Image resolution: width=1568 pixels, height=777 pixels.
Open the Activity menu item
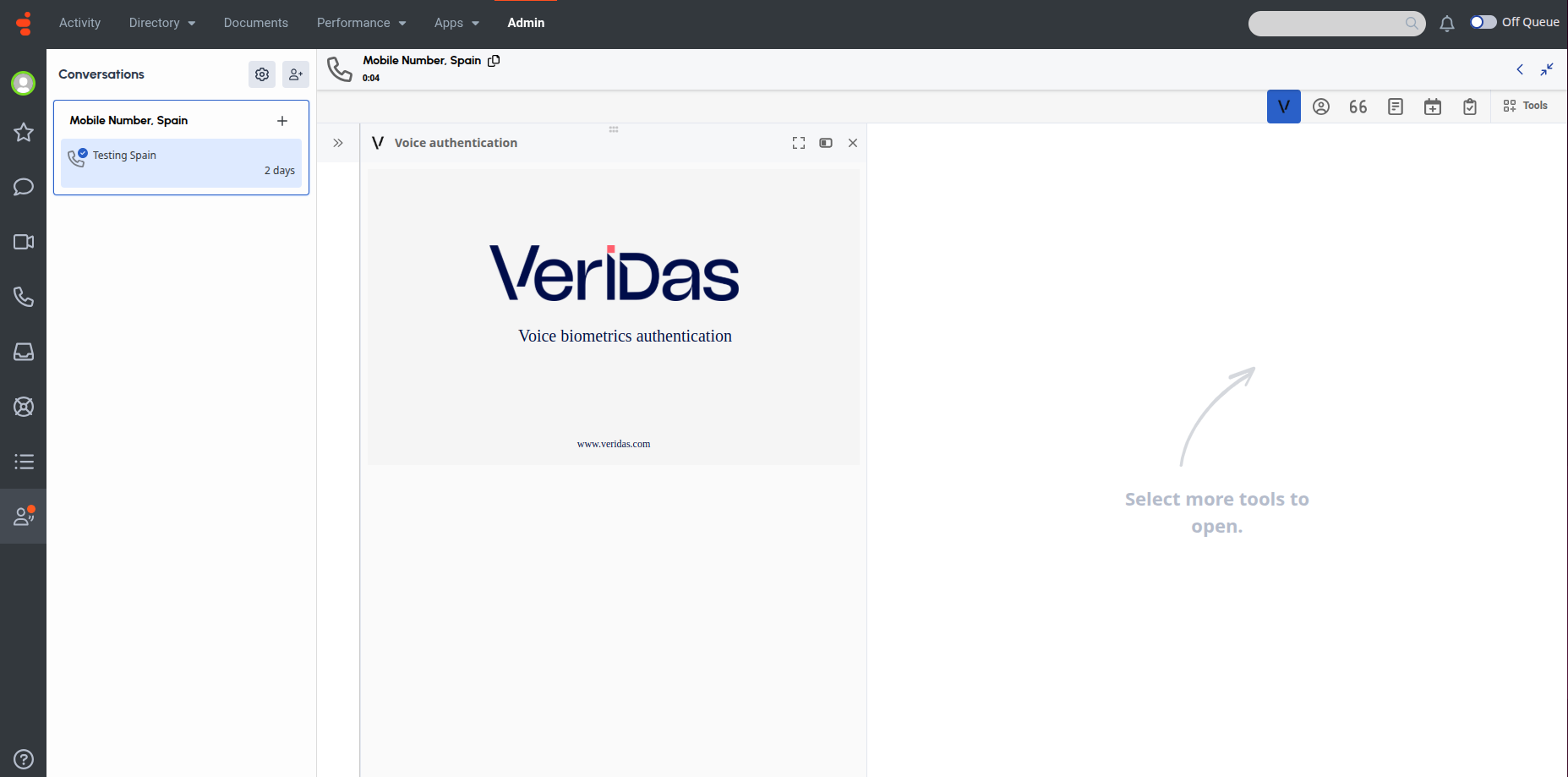79,23
